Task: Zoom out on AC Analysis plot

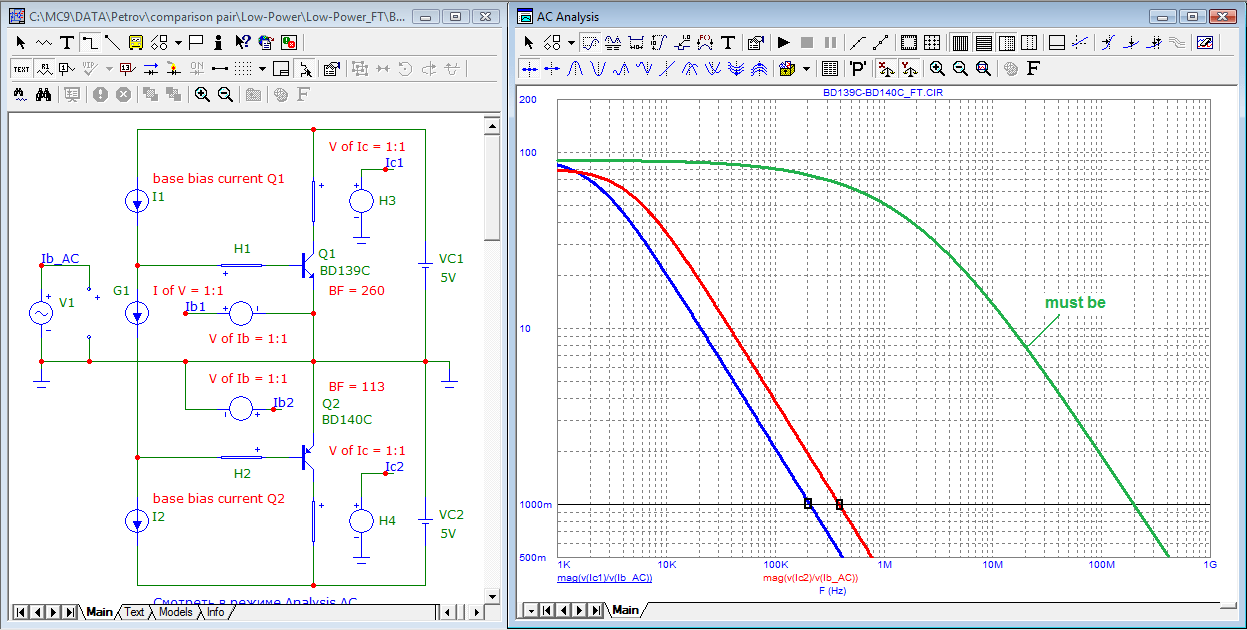Action: 960,68
